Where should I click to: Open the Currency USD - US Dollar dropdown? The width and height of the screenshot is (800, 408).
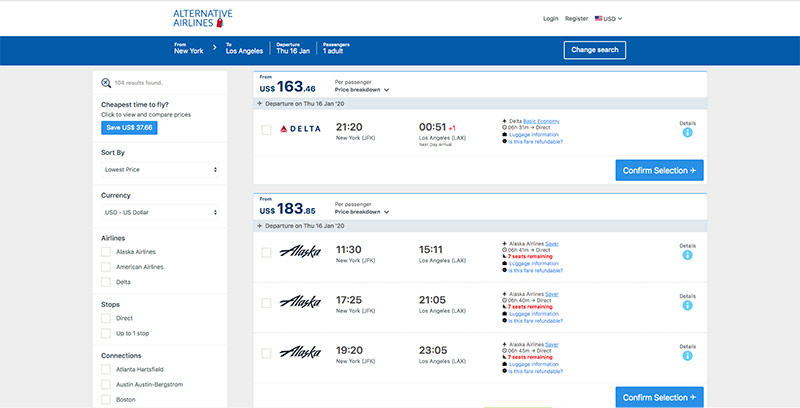click(160, 212)
